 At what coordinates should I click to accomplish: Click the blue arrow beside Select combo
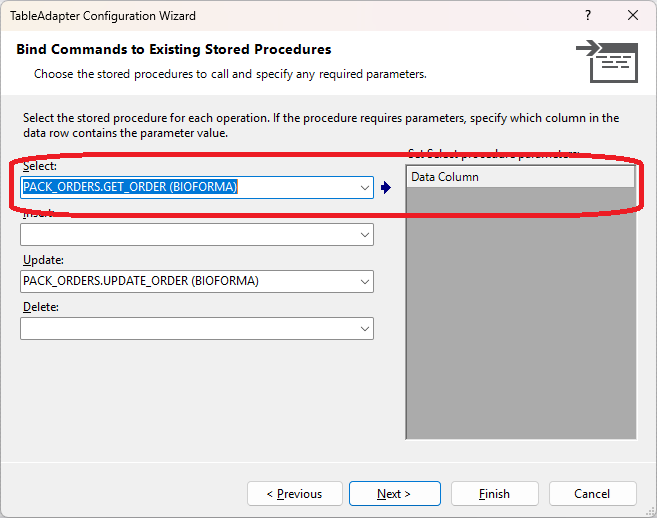[x=386, y=187]
